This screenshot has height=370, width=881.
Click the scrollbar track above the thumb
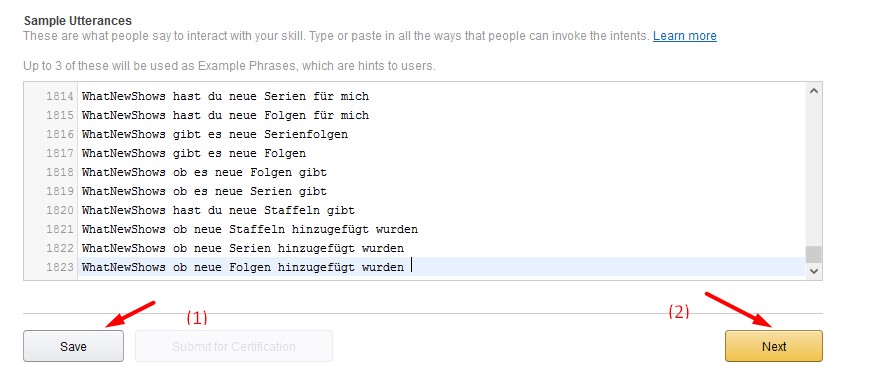814,172
